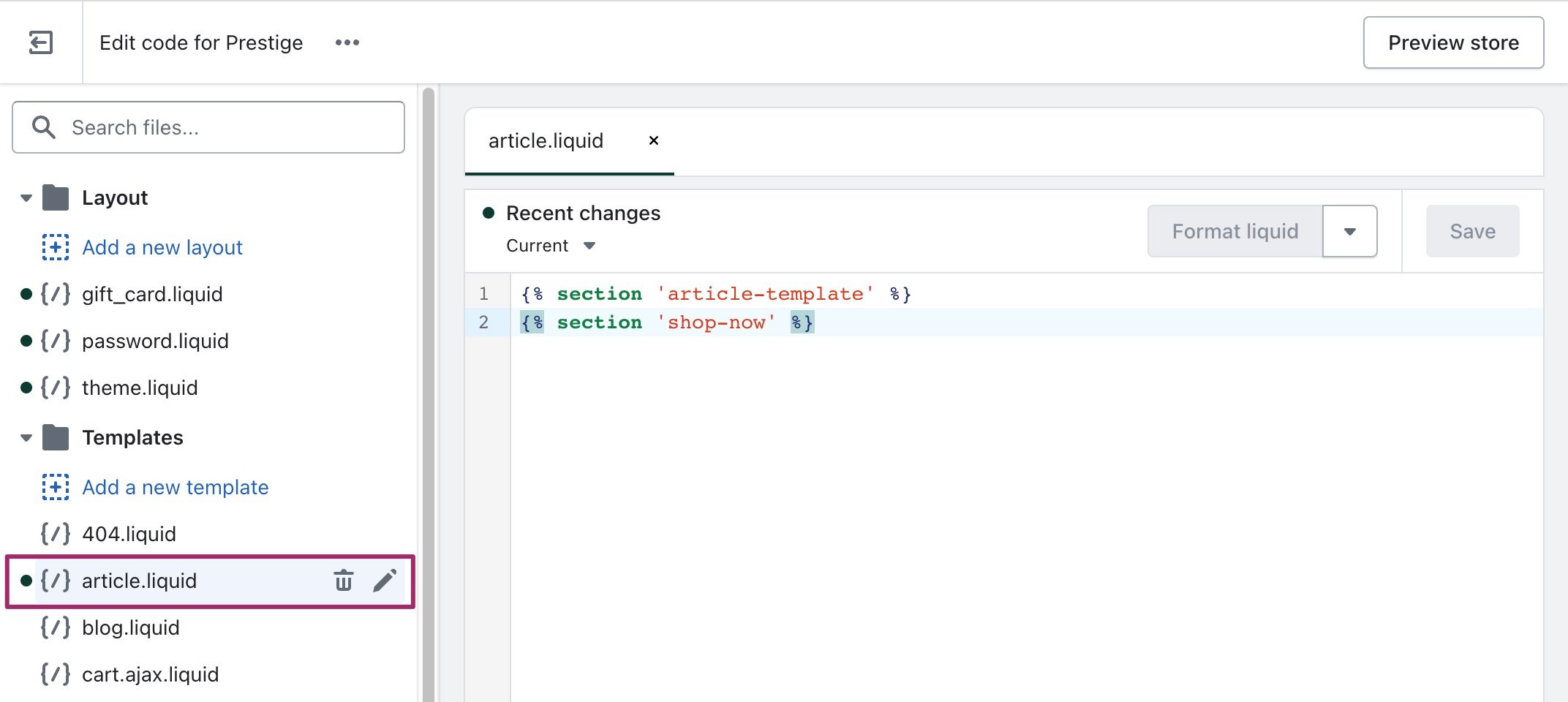Collapse the Templates folder arrow
Viewport: 1568px width, 702px height.
26,437
